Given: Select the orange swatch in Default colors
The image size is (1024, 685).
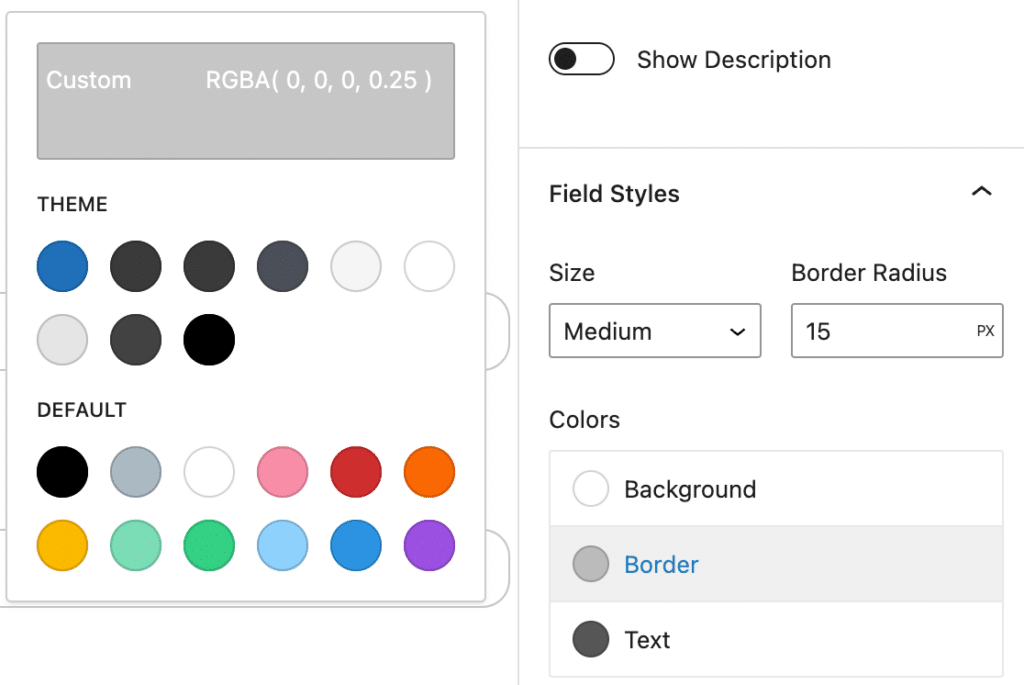Looking at the screenshot, I should pos(429,471).
